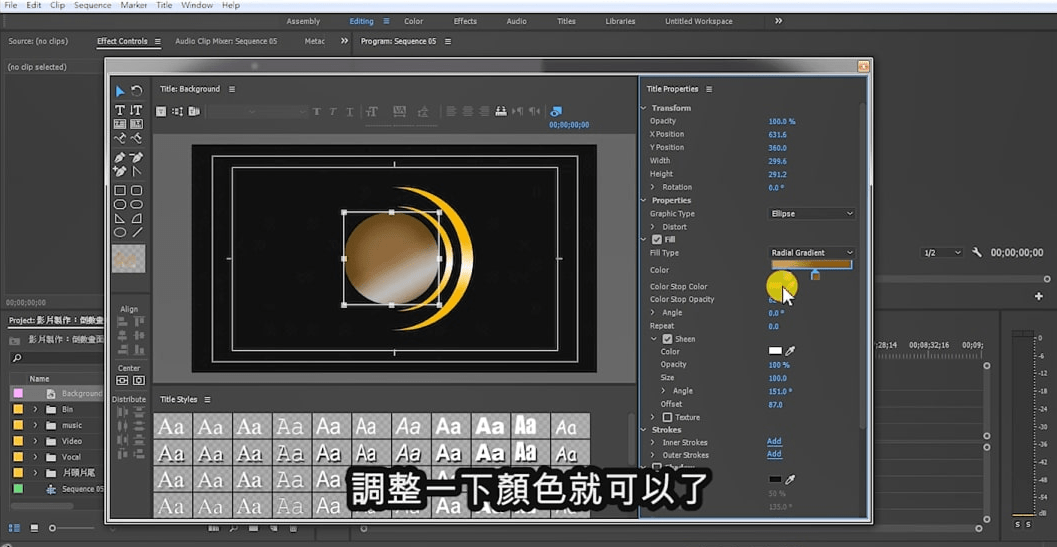This screenshot has height=547, width=1057.
Task: Choose the horizontal Type tool
Action: pyautogui.click(x=120, y=110)
